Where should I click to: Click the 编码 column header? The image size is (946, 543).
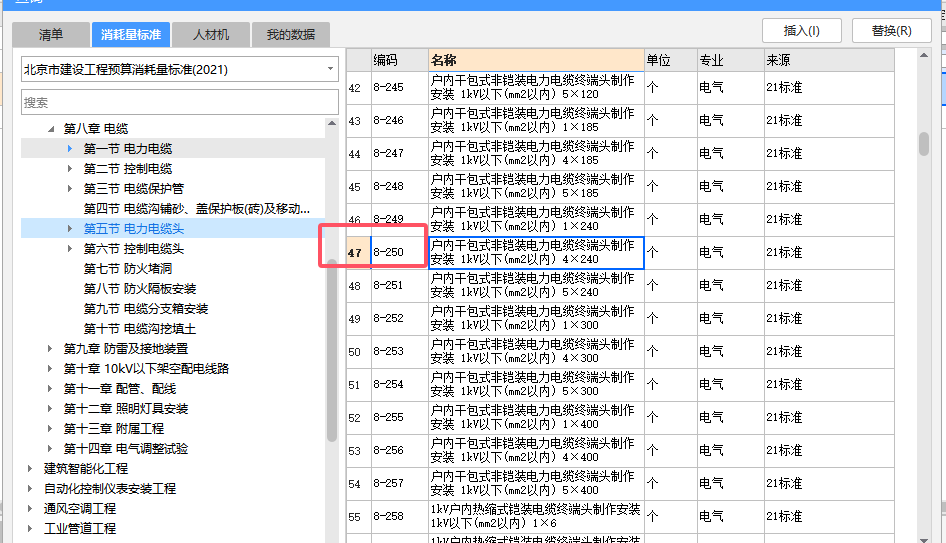click(399, 60)
